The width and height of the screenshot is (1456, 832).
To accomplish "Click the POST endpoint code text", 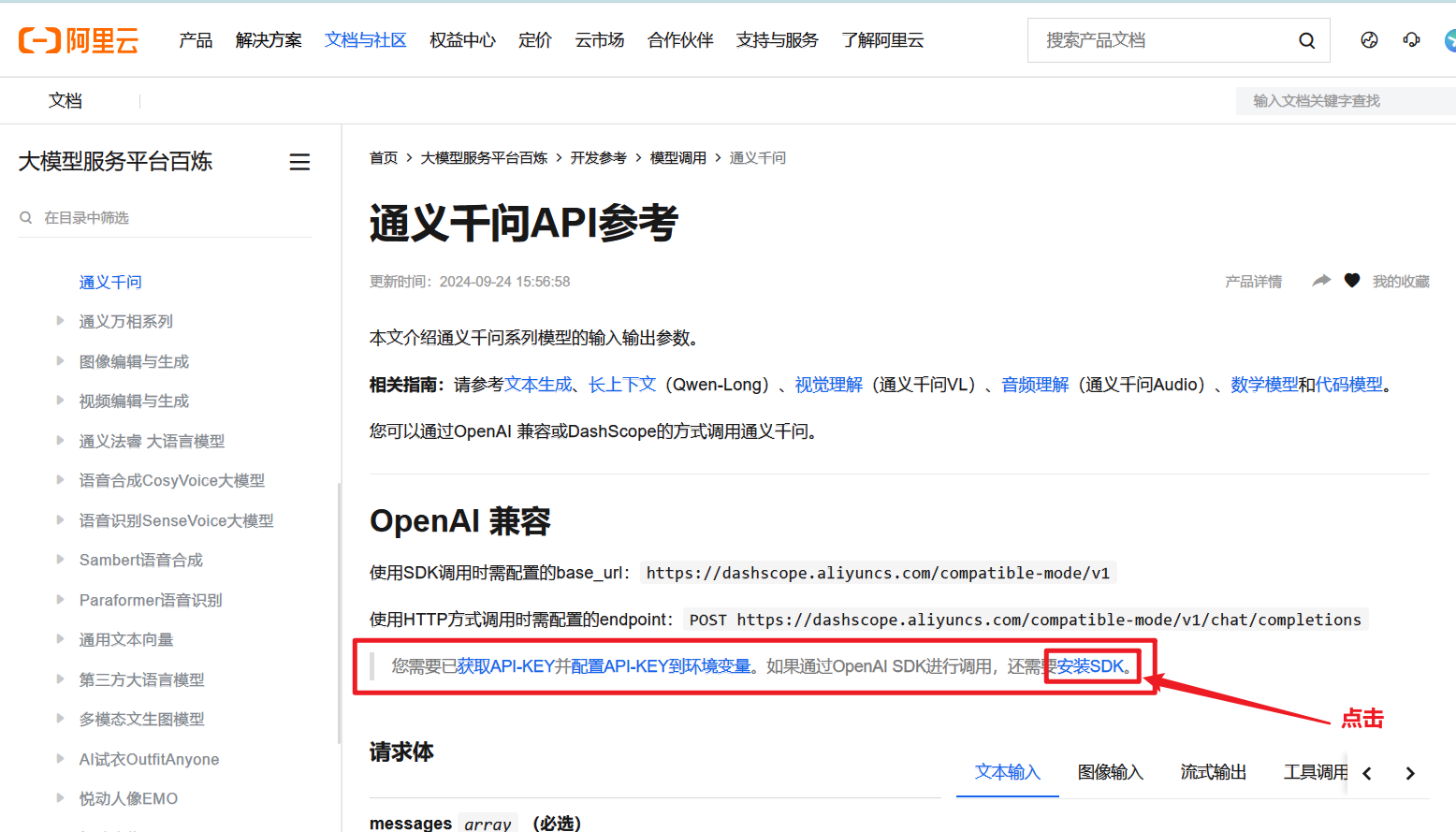I will coord(1026,620).
